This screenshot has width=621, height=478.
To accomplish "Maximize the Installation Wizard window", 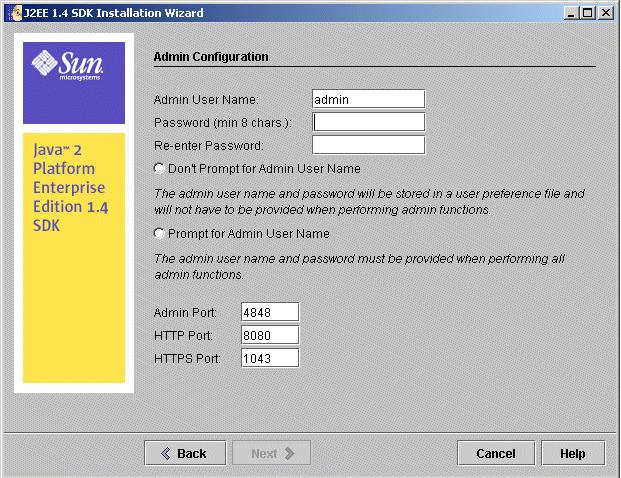I will 588,13.
